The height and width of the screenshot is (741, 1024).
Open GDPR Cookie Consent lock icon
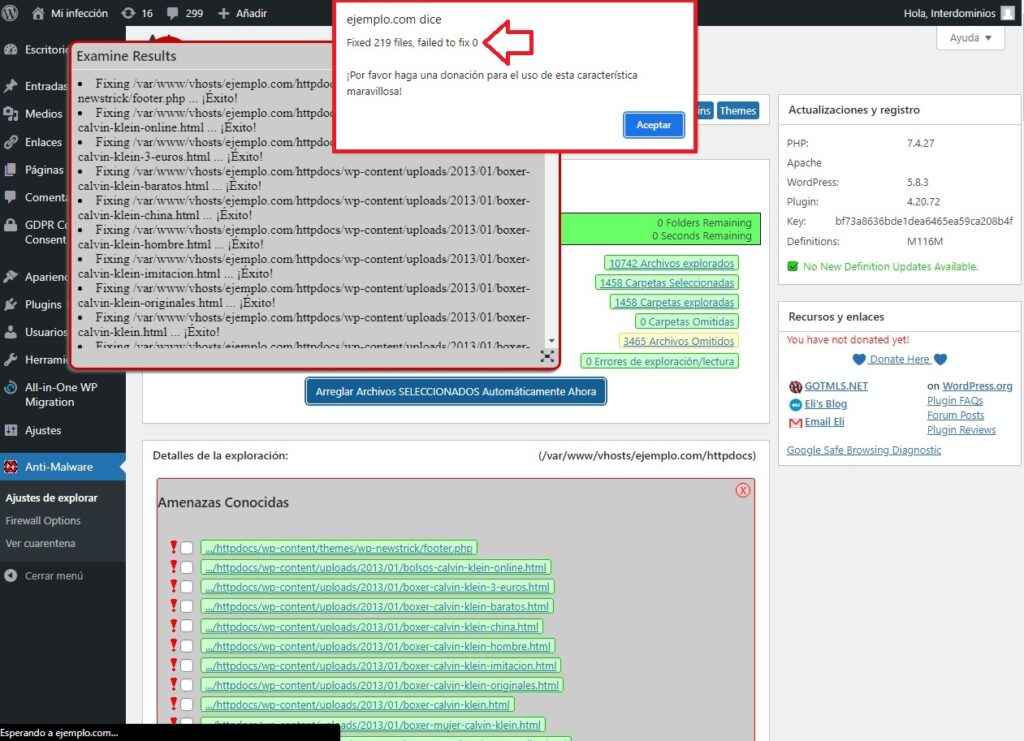click(10, 225)
